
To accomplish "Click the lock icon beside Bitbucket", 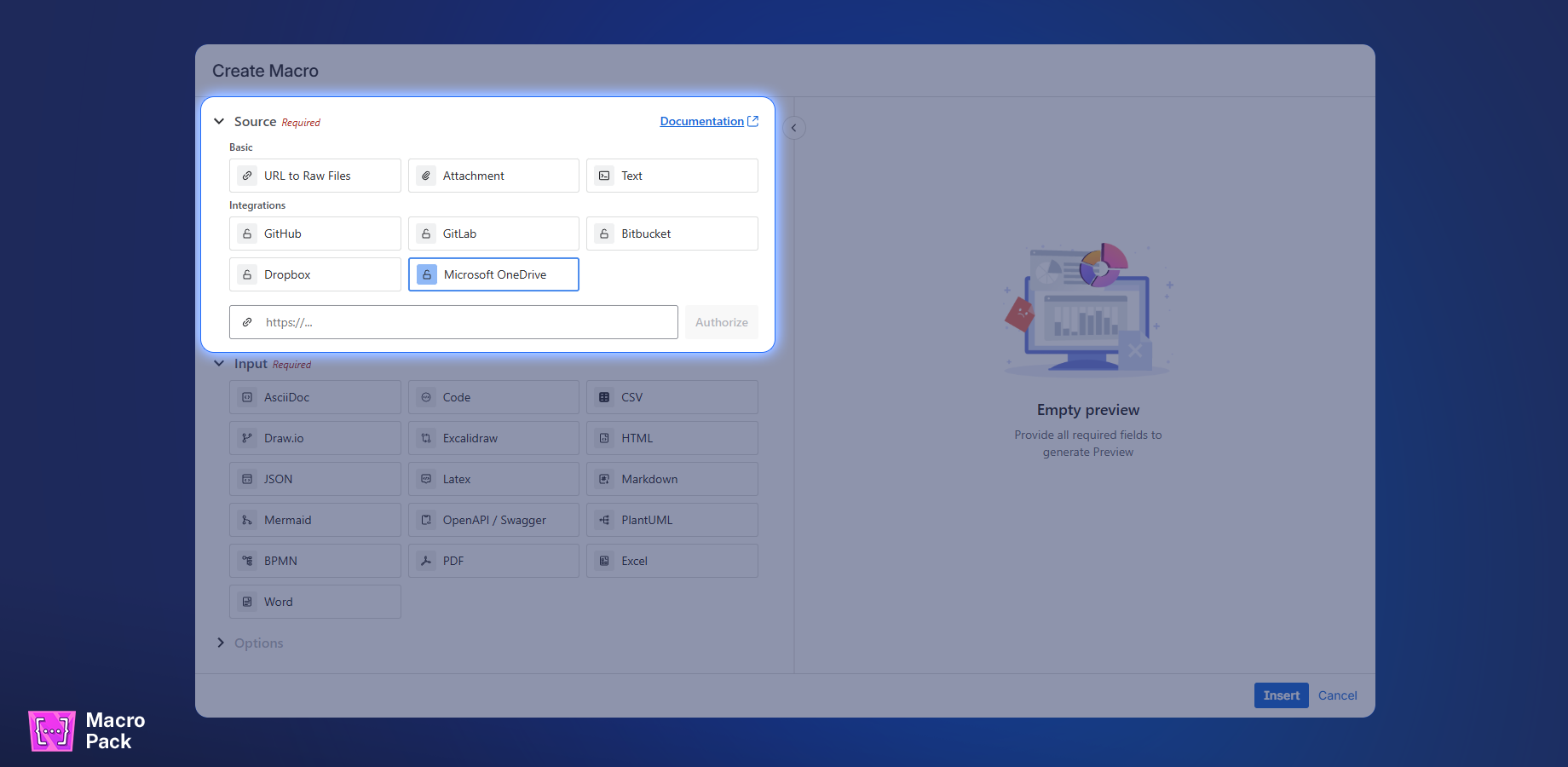I will tap(604, 234).
